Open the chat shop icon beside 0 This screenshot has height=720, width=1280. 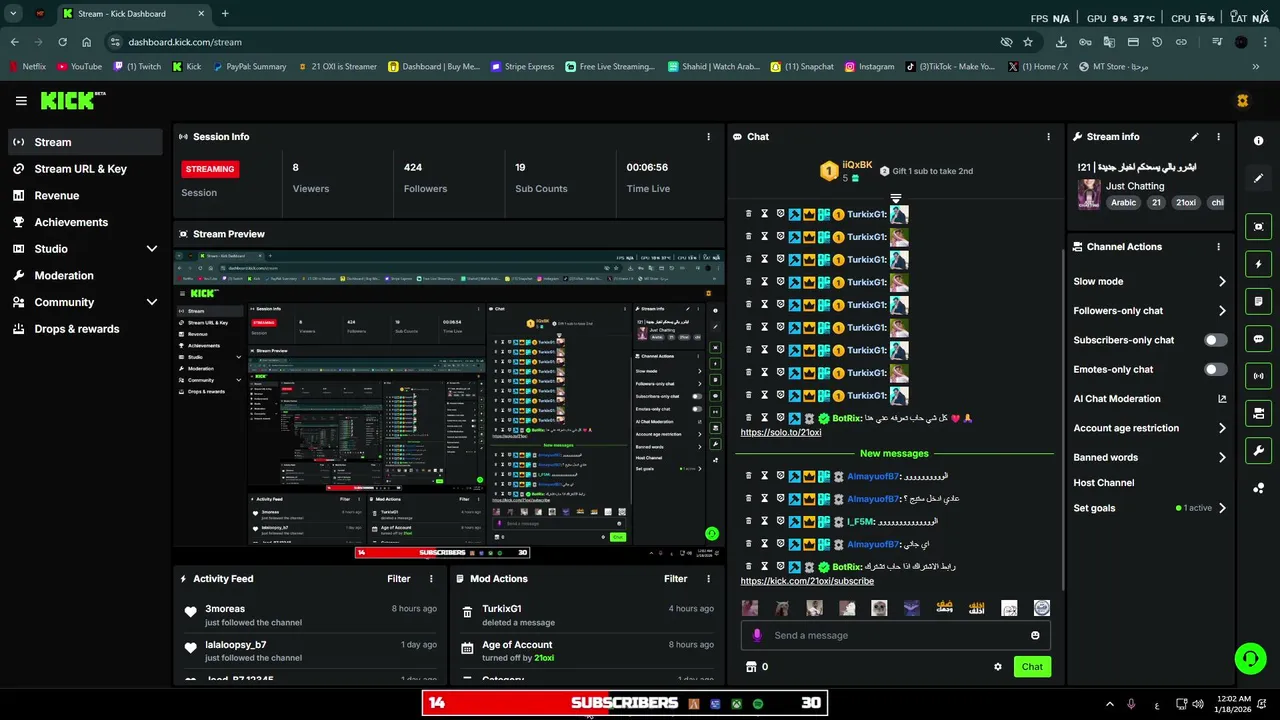(751, 667)
